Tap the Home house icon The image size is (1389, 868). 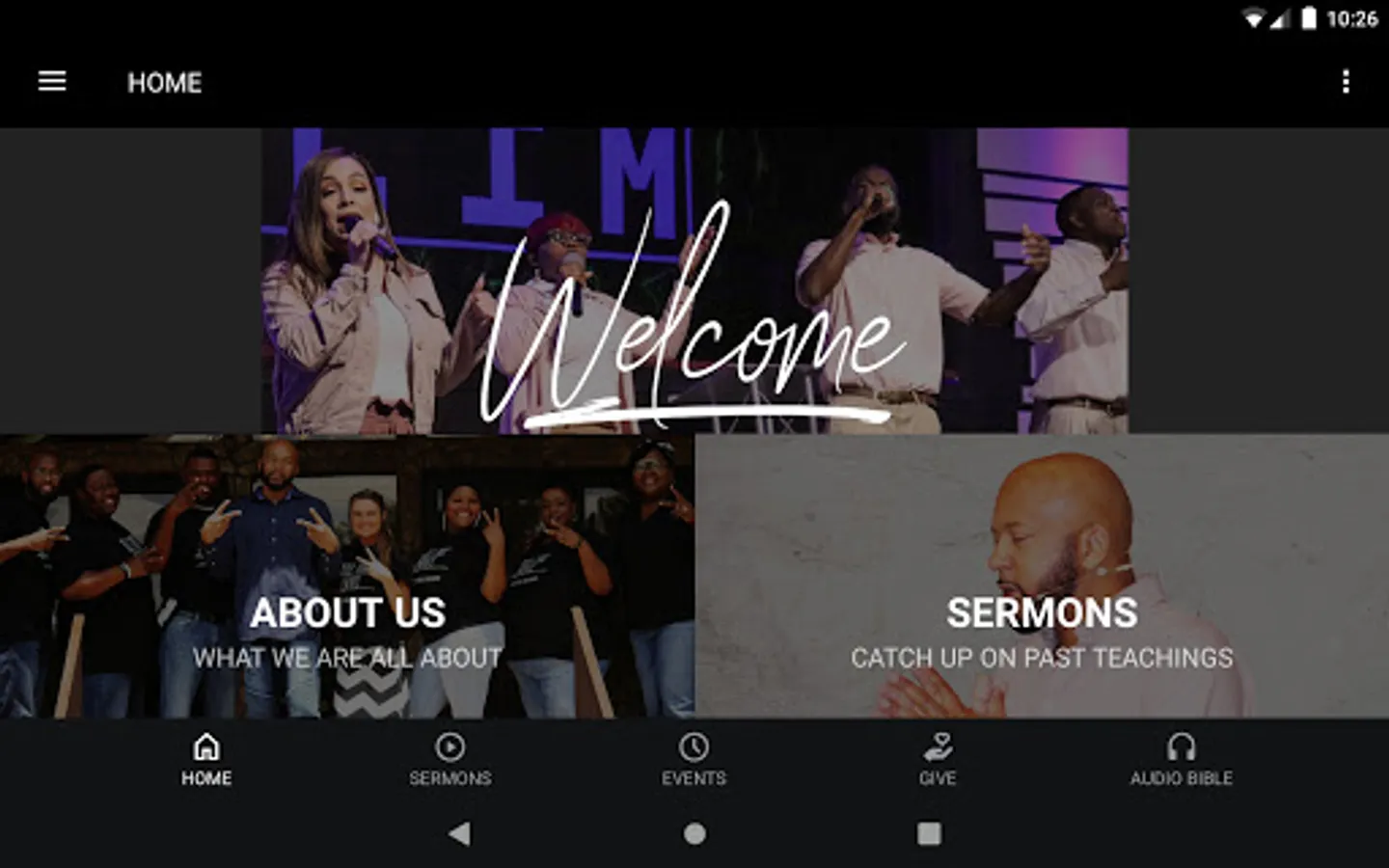click(x=206, y=746)
